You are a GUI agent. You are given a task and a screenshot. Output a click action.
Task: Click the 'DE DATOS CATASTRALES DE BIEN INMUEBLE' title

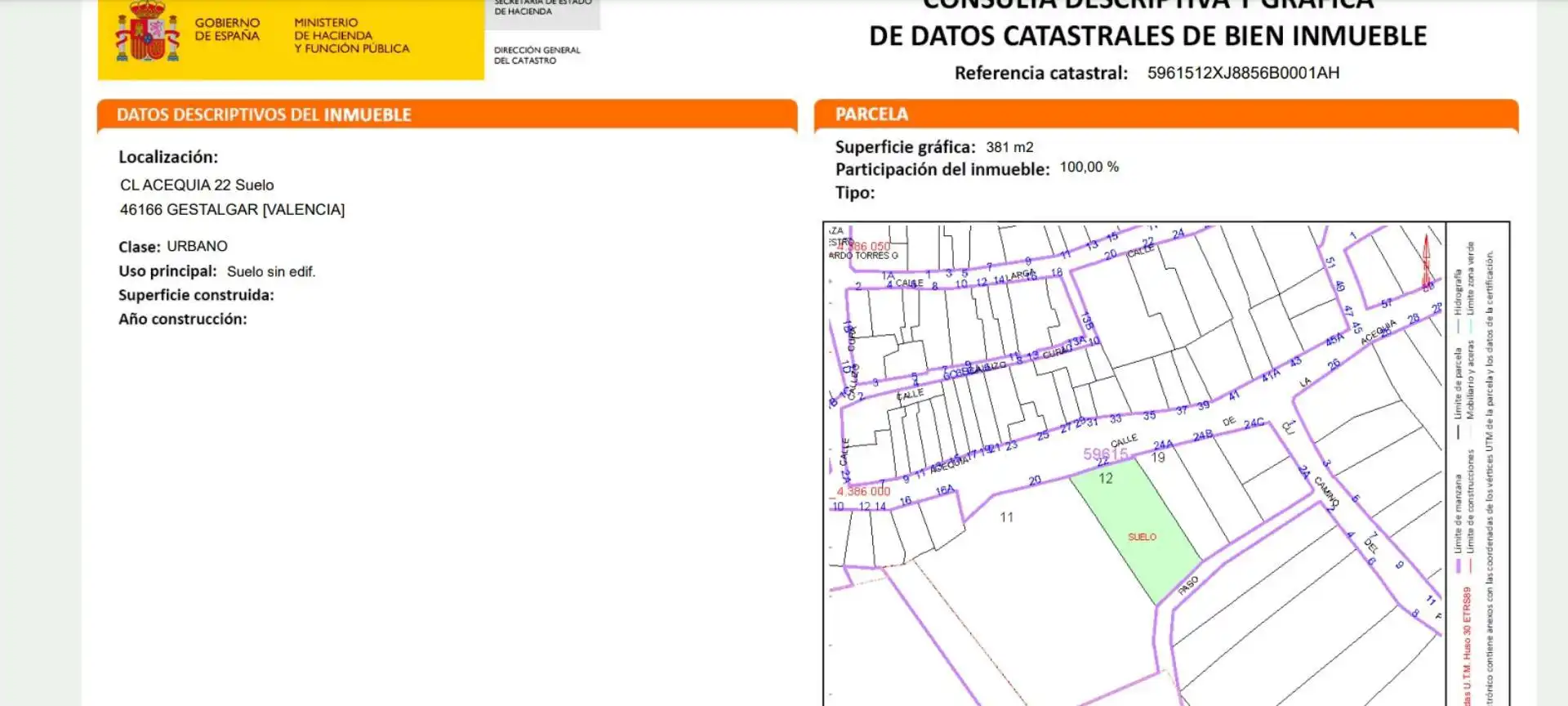pyautogui.click(x=1147, y=36)
